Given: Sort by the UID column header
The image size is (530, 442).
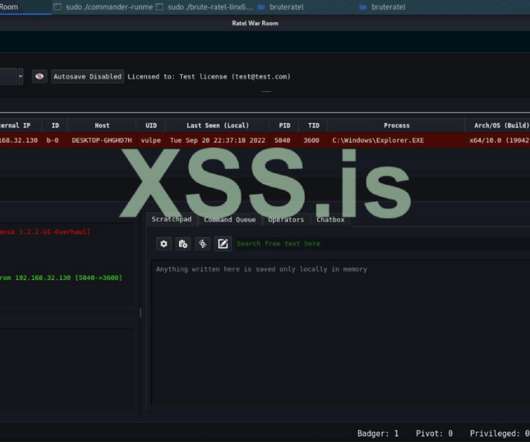Looking at the screenshot, I should point(151,125).
